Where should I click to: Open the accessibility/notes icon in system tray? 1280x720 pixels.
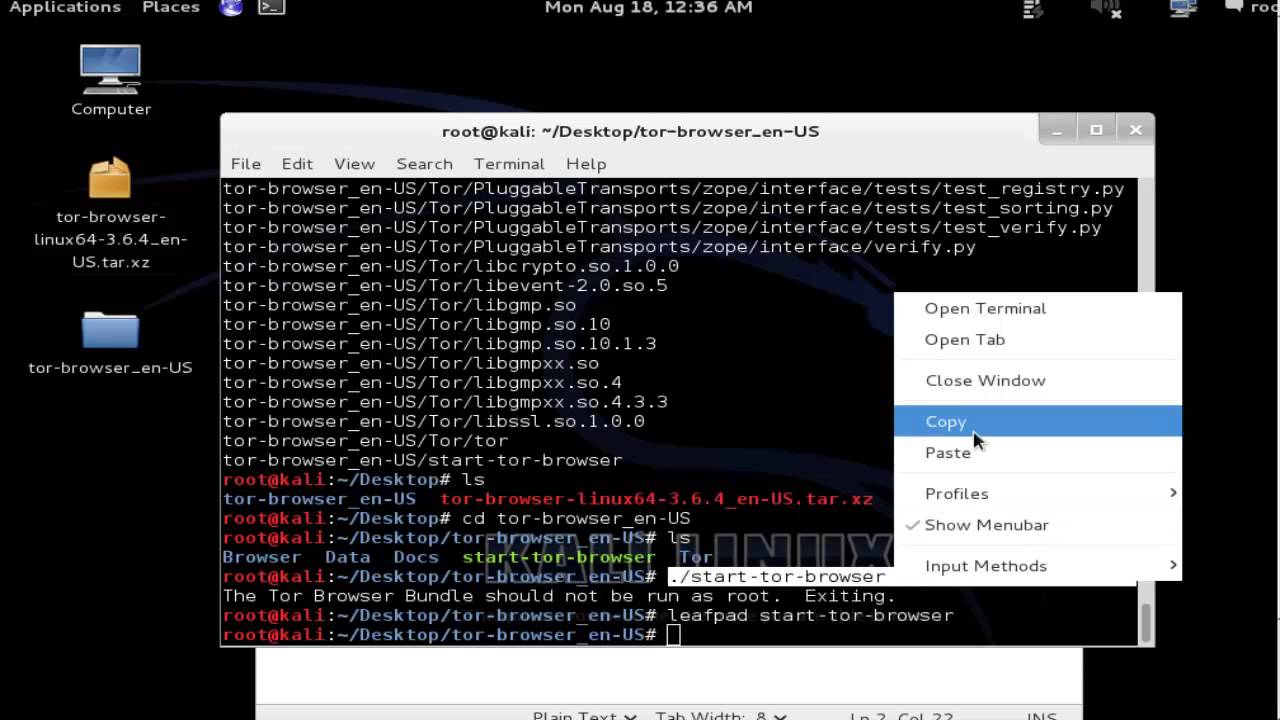pyautogui.click(x=1034, y=9)
